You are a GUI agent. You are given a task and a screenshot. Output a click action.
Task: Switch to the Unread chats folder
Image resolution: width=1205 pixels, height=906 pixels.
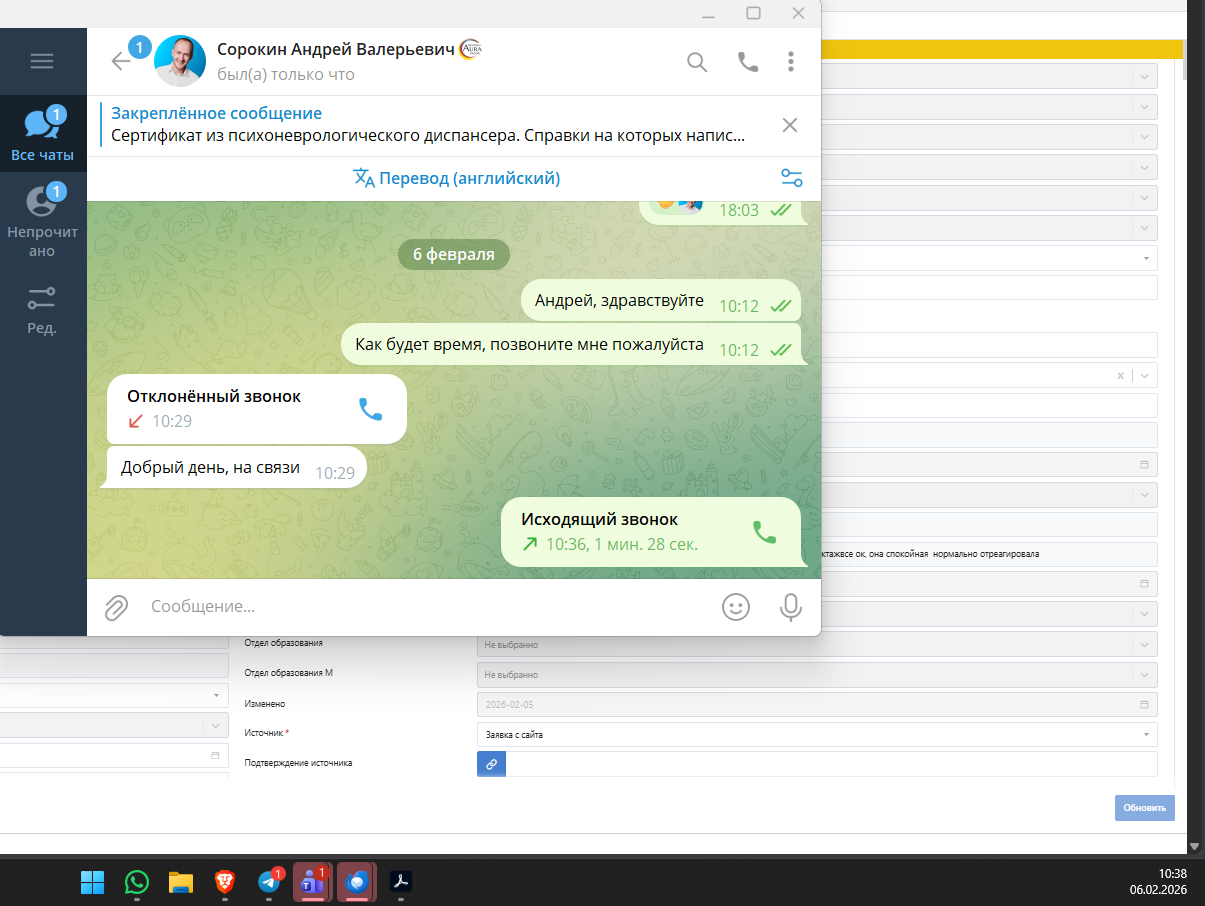(x=43, y=221)
